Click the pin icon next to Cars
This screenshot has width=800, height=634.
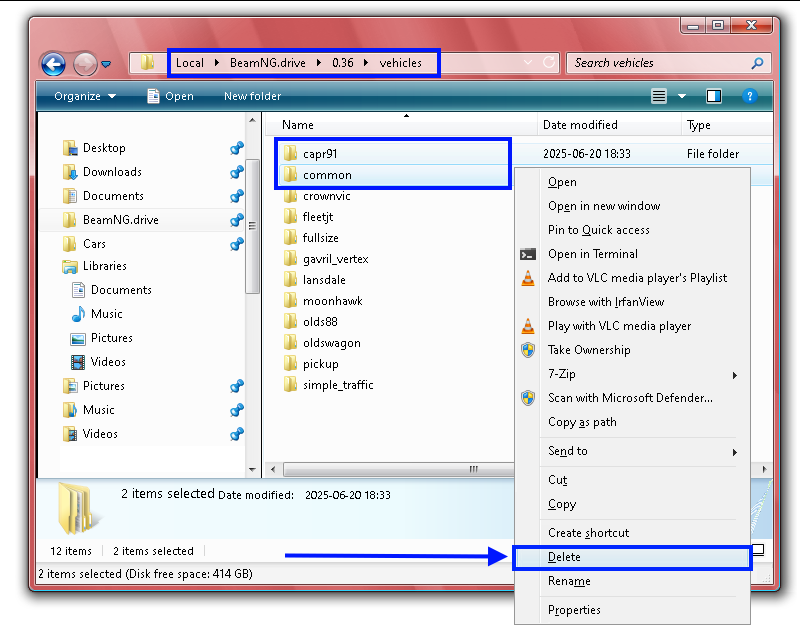237,244
